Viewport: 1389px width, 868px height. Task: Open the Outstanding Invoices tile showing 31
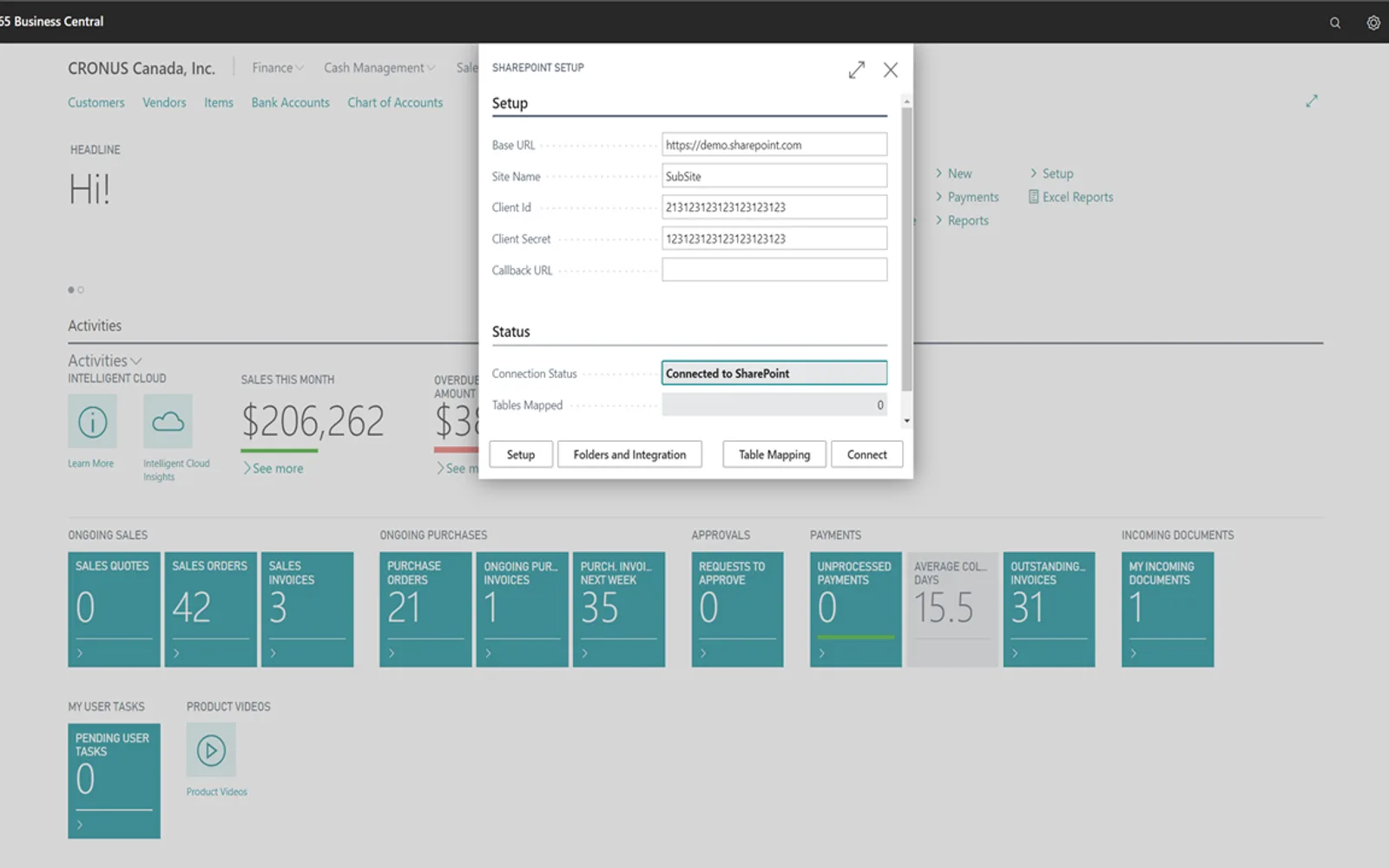click(x=1049, y=609)
